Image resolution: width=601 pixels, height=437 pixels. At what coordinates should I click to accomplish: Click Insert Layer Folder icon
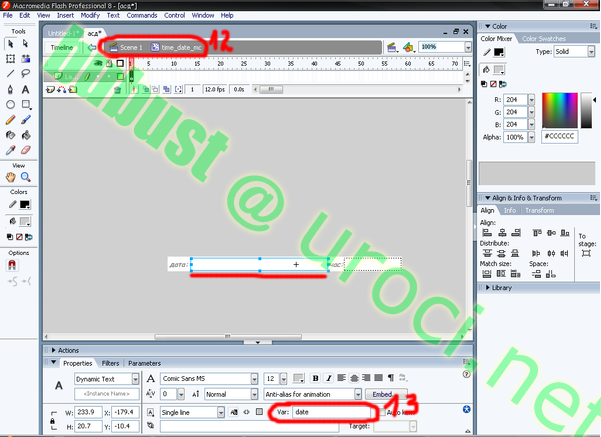click(x=73, y=90)
